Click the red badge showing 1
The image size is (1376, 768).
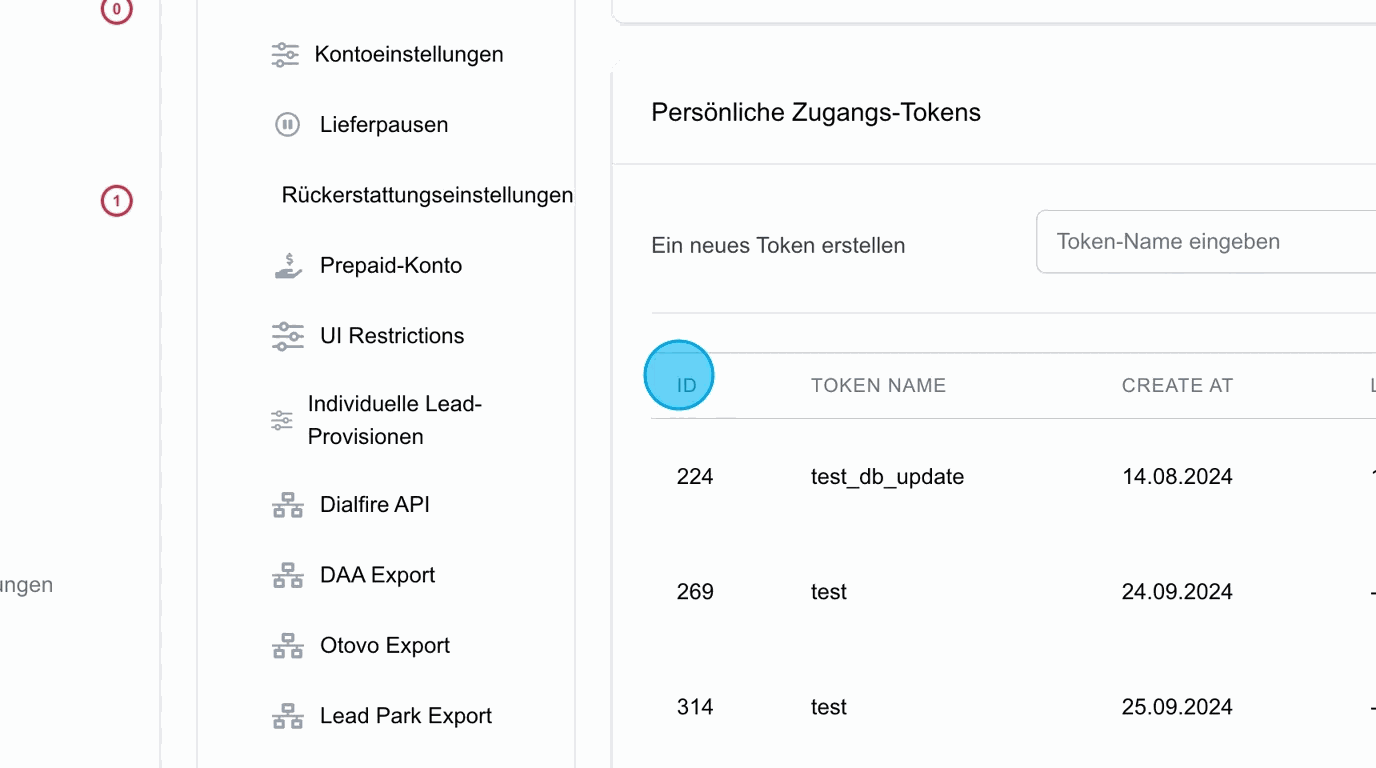coord(116,201)
